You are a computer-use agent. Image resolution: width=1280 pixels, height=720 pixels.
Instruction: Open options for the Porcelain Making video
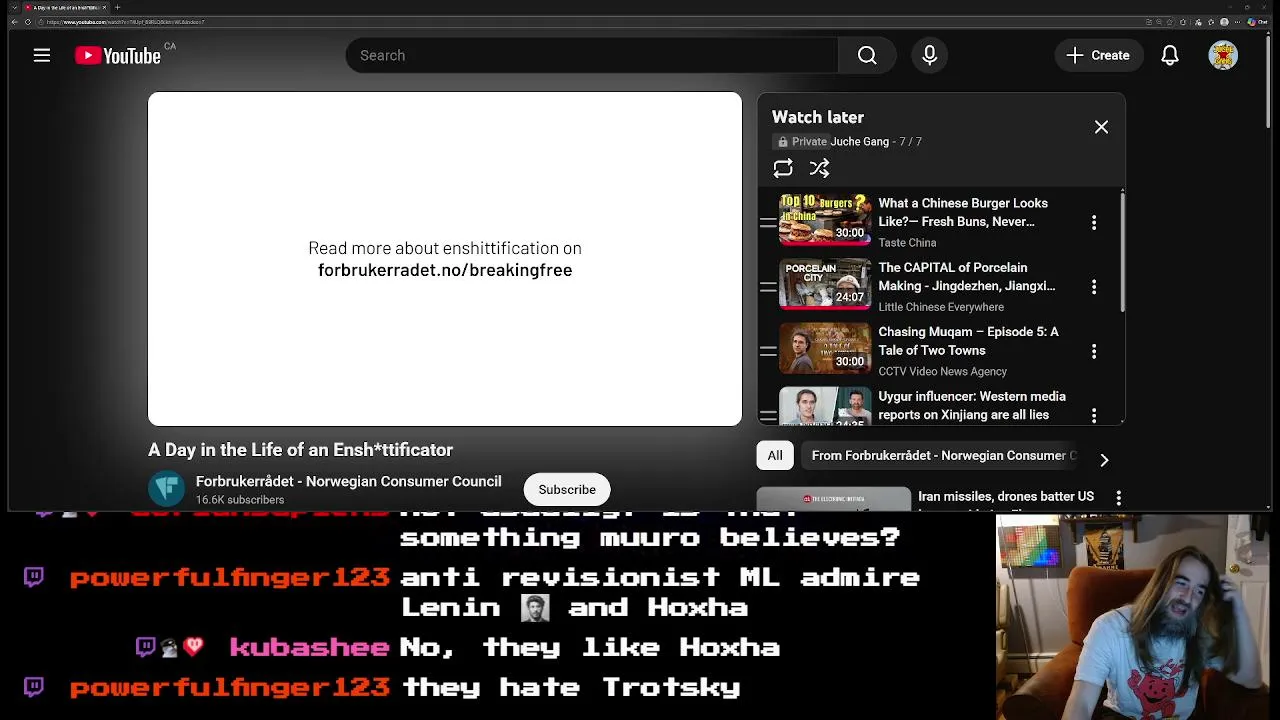coord(1094,286)
